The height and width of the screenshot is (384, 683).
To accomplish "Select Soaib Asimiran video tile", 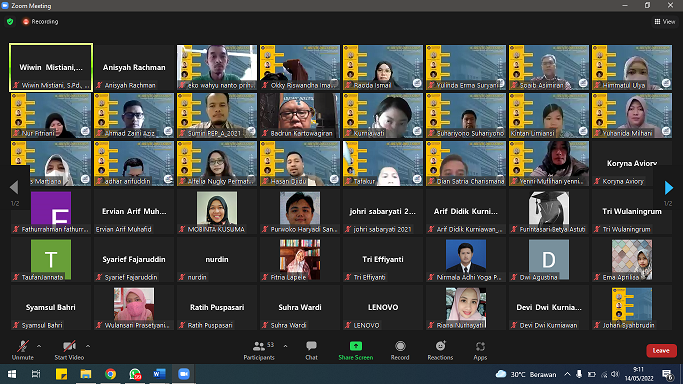I will tap(549, 67).
